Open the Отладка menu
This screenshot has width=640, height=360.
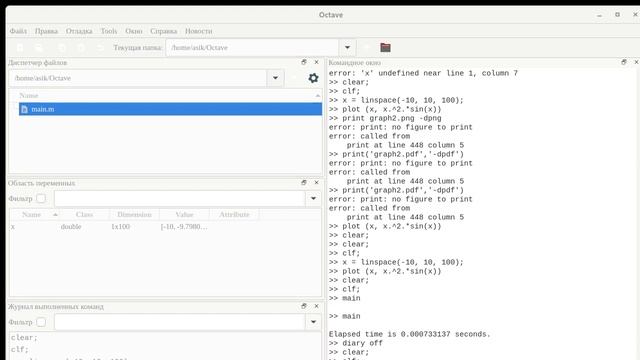pyautogui.click(x=79, y=31)
